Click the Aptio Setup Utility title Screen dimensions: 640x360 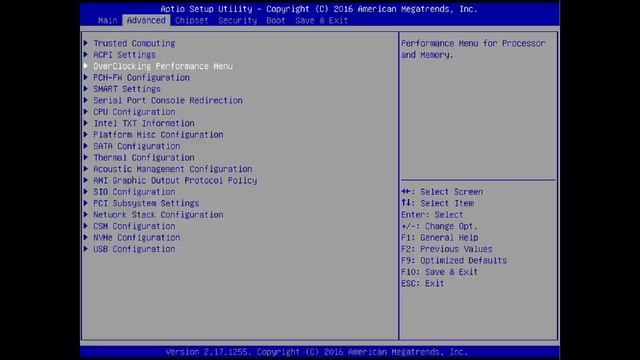pyautogui.click(x=319, y=9)
